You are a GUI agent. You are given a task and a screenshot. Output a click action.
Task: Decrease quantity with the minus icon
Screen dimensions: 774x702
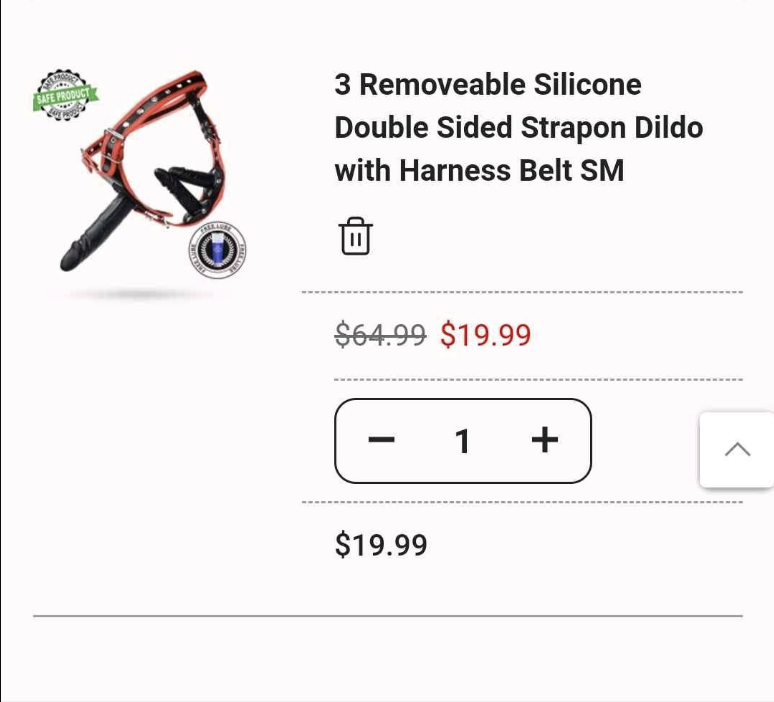382,439
